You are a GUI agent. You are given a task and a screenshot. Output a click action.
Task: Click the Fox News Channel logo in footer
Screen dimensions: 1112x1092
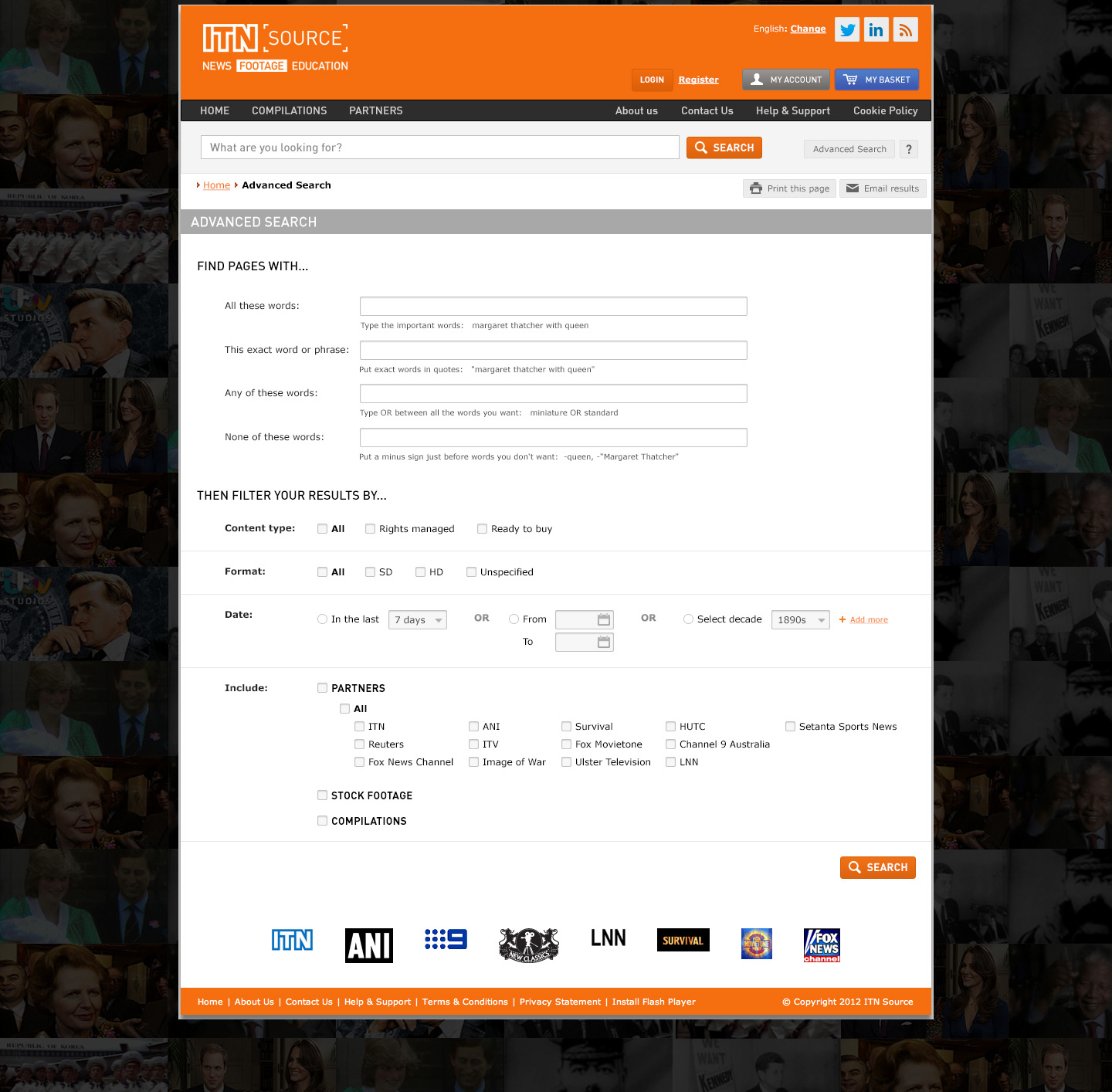[x=822, y=944]
